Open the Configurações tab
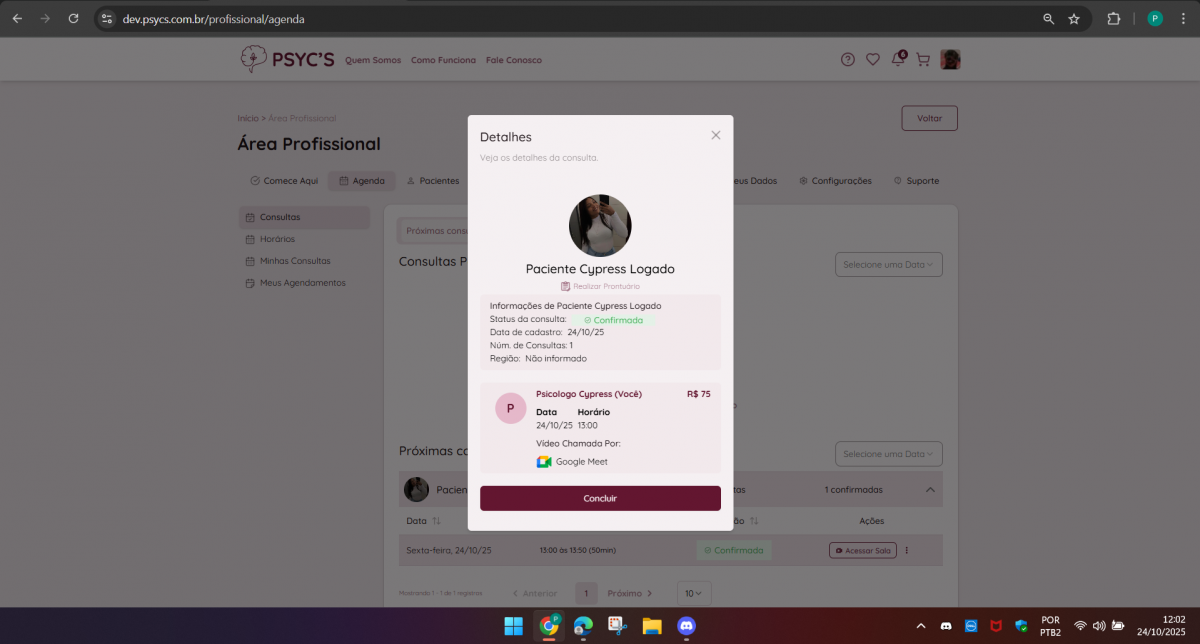Screen dimensions: 1200x644 pyautogui.click(x=835, y=181)
